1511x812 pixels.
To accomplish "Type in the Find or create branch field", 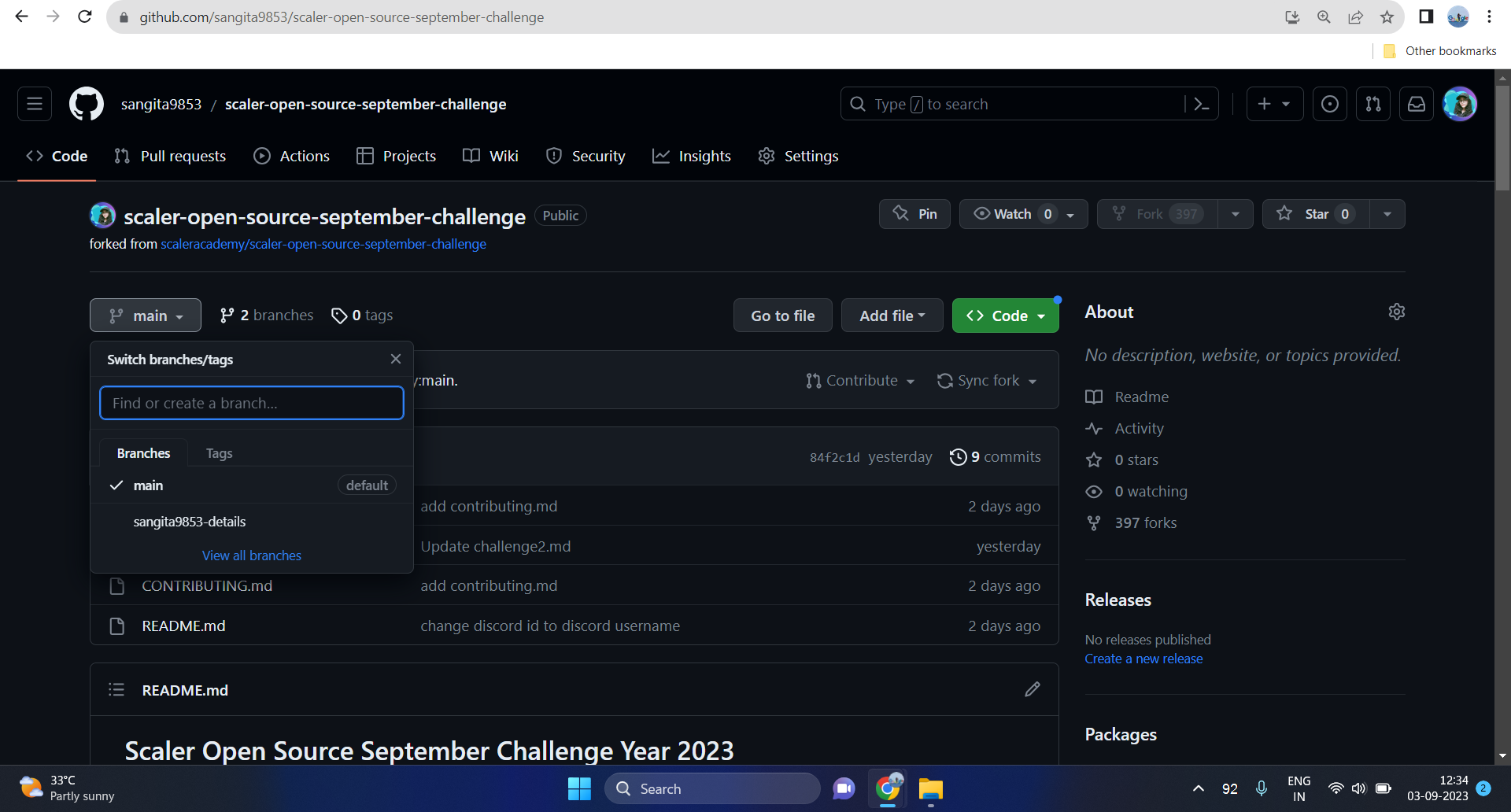I will [251, 402].
